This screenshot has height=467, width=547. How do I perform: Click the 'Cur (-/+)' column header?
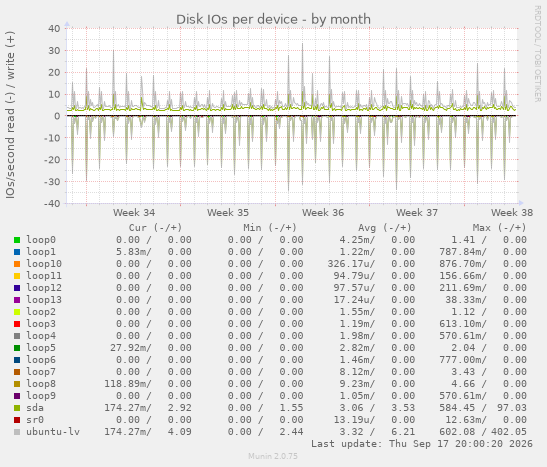pyautogui.click(x=156, y=228)
